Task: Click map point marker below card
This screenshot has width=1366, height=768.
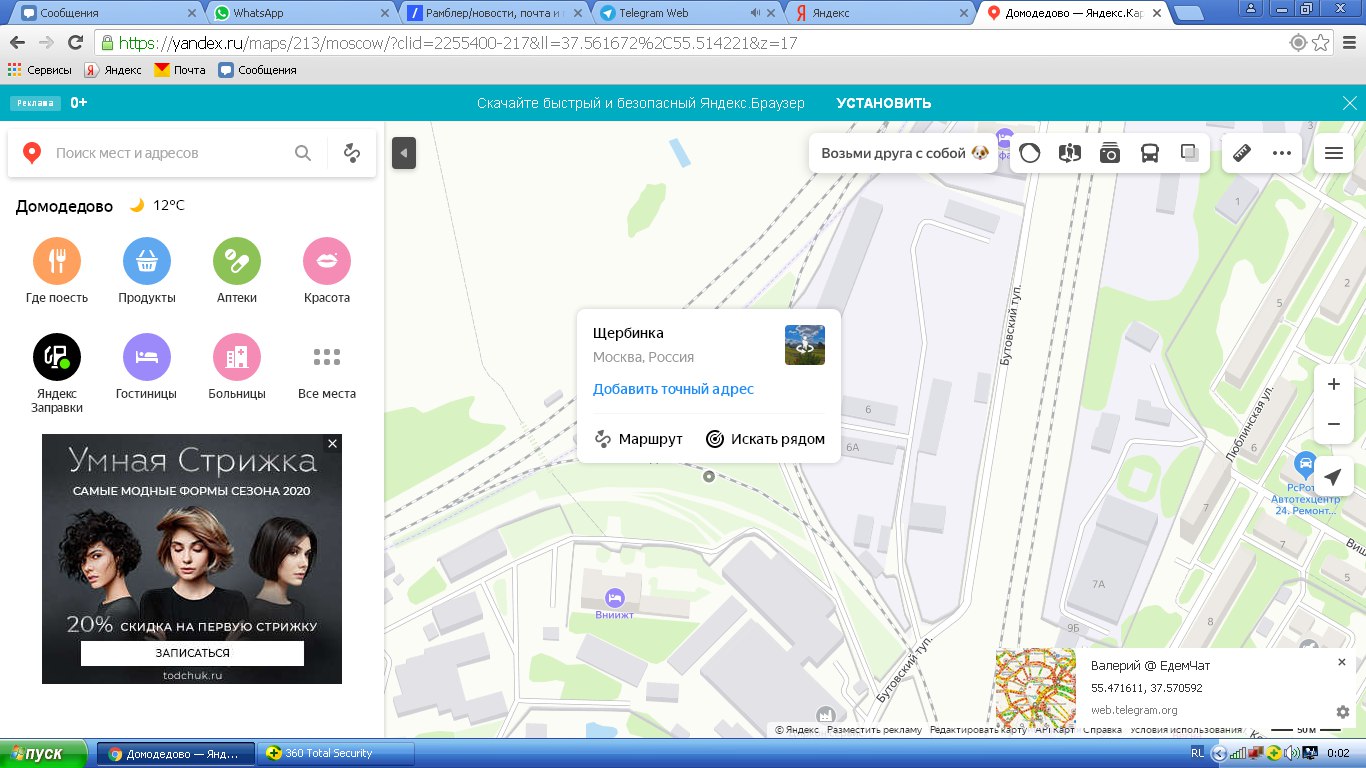Action: coord(709,476)
